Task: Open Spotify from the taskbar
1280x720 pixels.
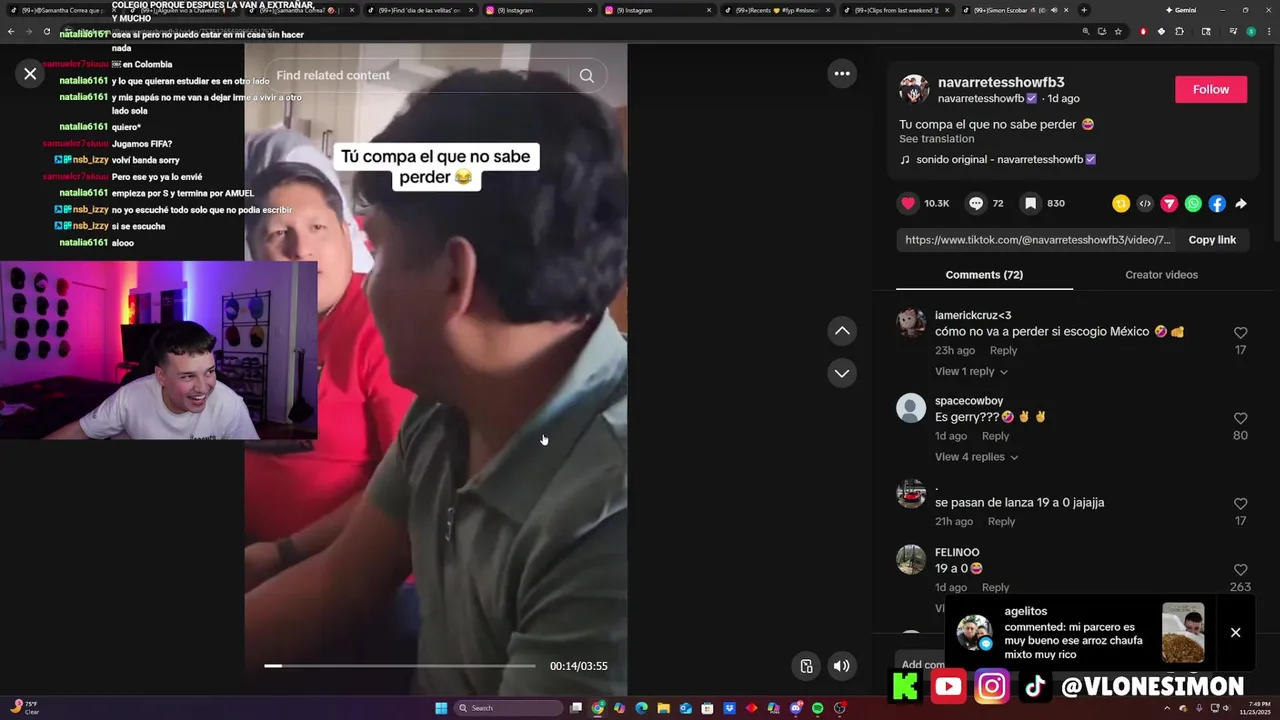Action: pos(818,708)
